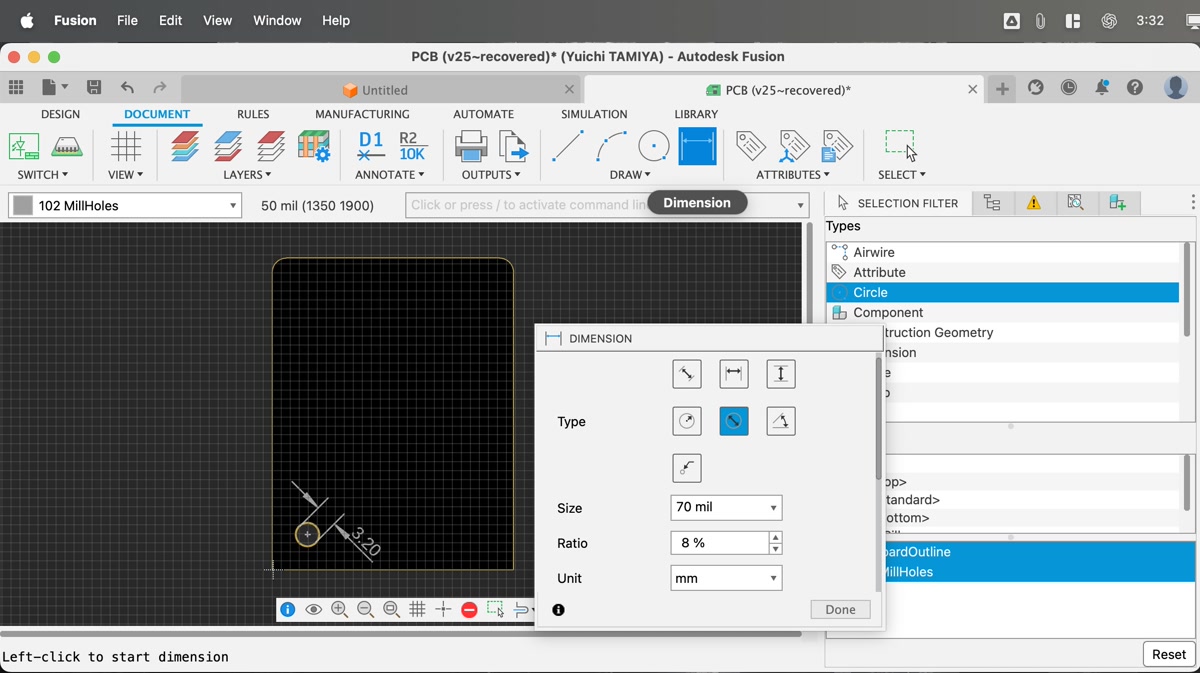Image resolution: width=1200 pixels, height=673 pixels.
Task: Click layers settings icon with gear
Action: coord(314,147)
